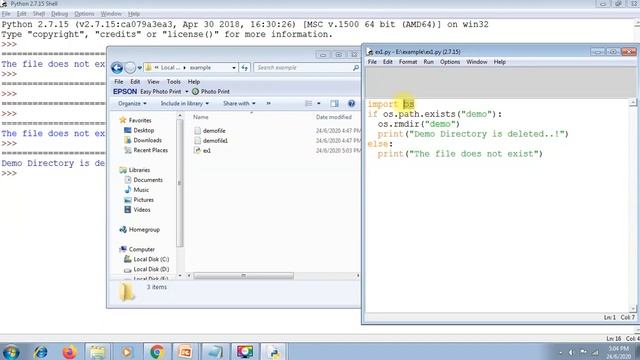The width and height of the screenshot is (640, 360).
Task: Select the demofile1 file
Action: click(x=215, y=141)
